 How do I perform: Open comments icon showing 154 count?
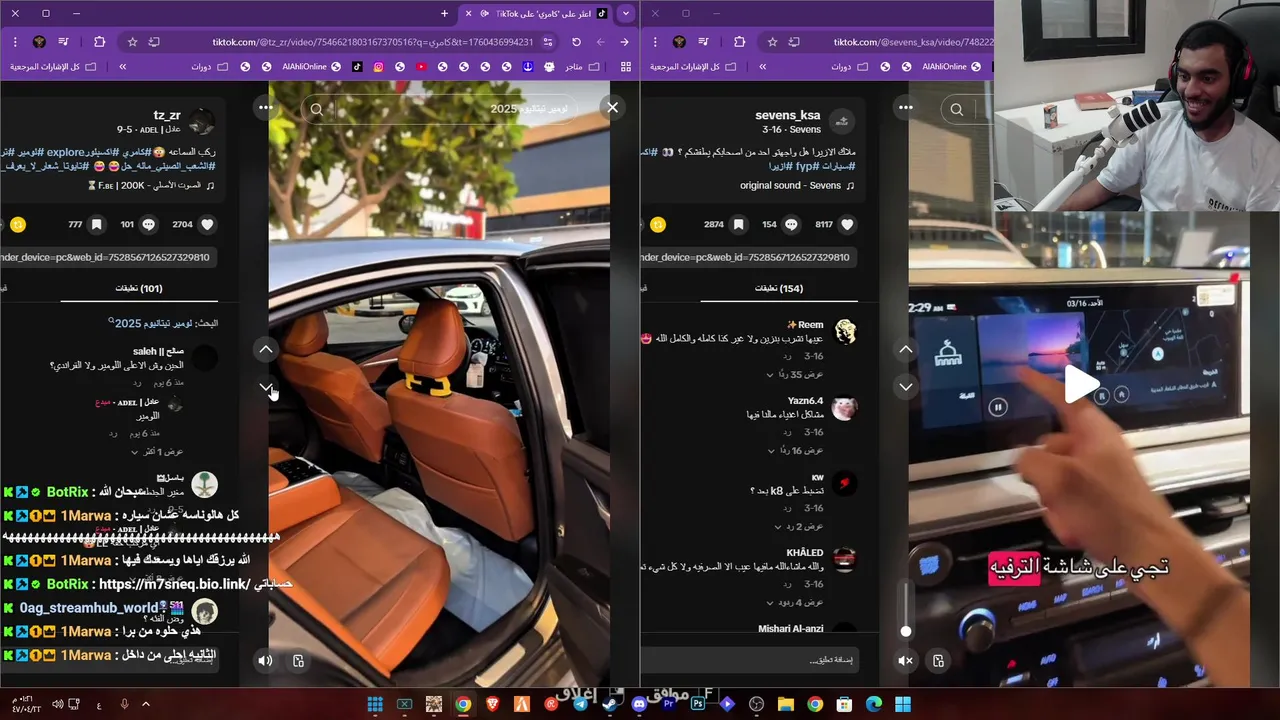tap(791, 225)
